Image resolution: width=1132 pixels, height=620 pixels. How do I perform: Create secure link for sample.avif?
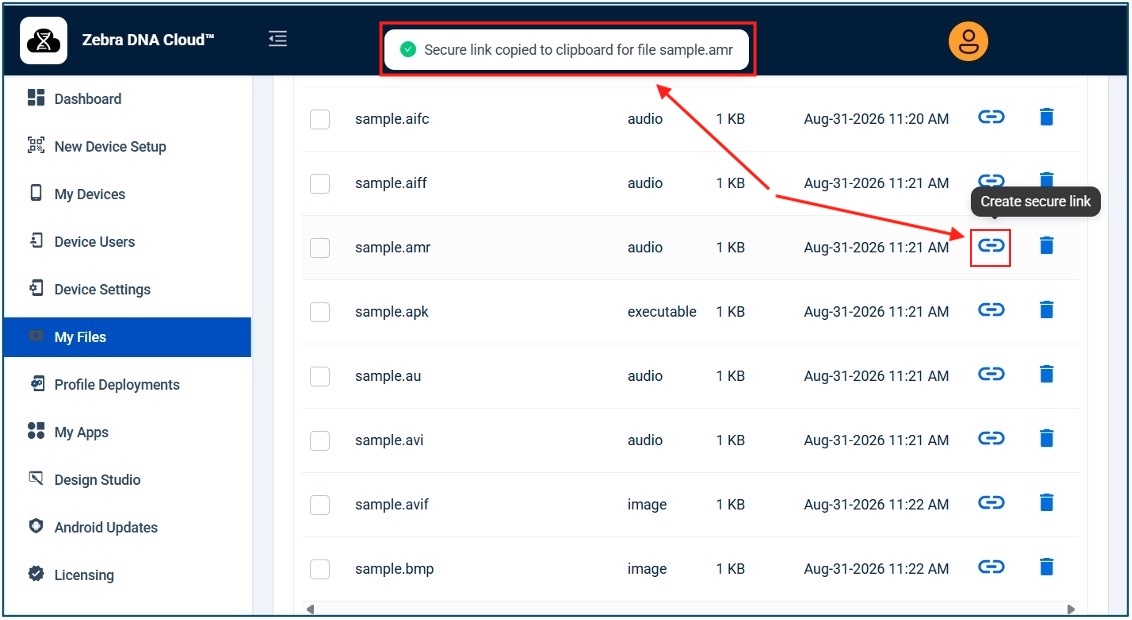tap(990, 503)
